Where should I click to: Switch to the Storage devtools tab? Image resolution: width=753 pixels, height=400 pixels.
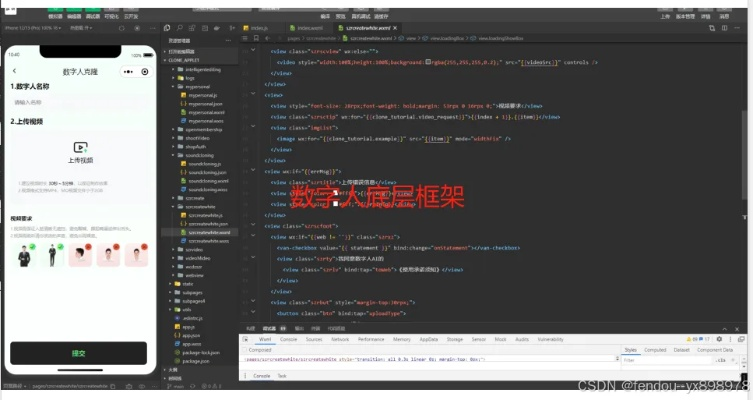pyautogui.click(x=454, y=339)
